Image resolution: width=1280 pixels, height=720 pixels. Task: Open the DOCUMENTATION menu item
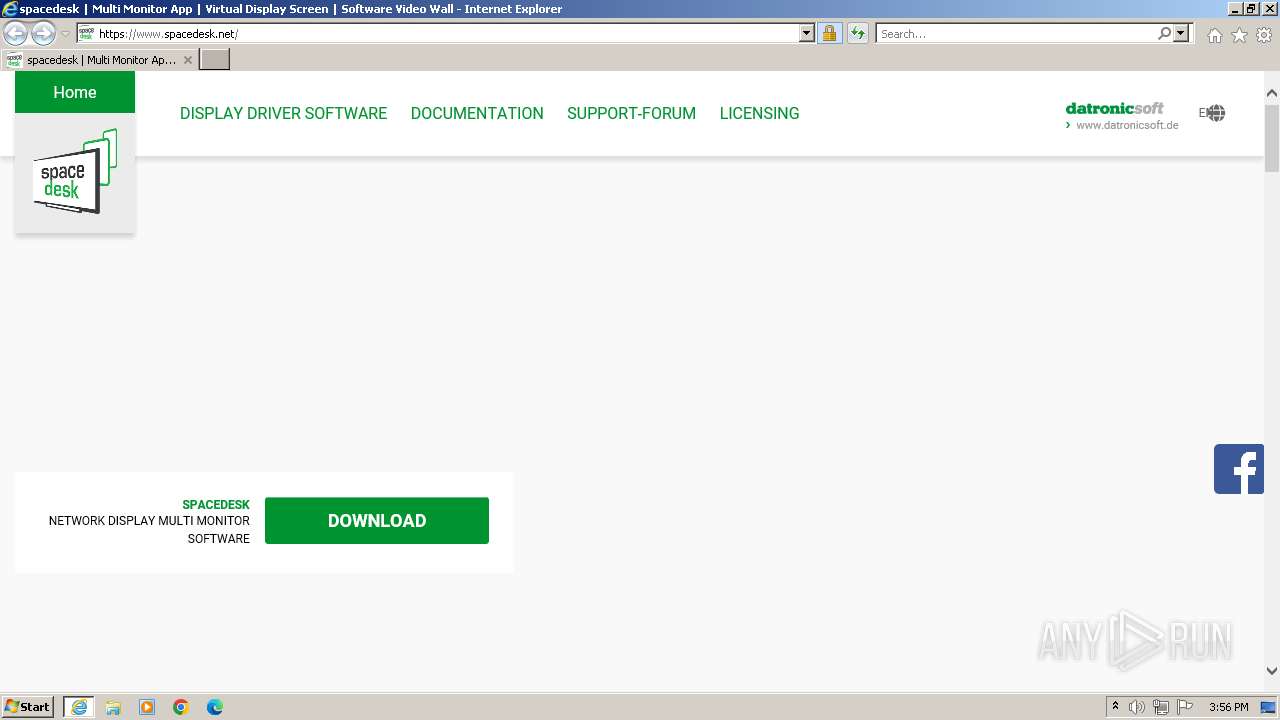(x=477, y=113)
